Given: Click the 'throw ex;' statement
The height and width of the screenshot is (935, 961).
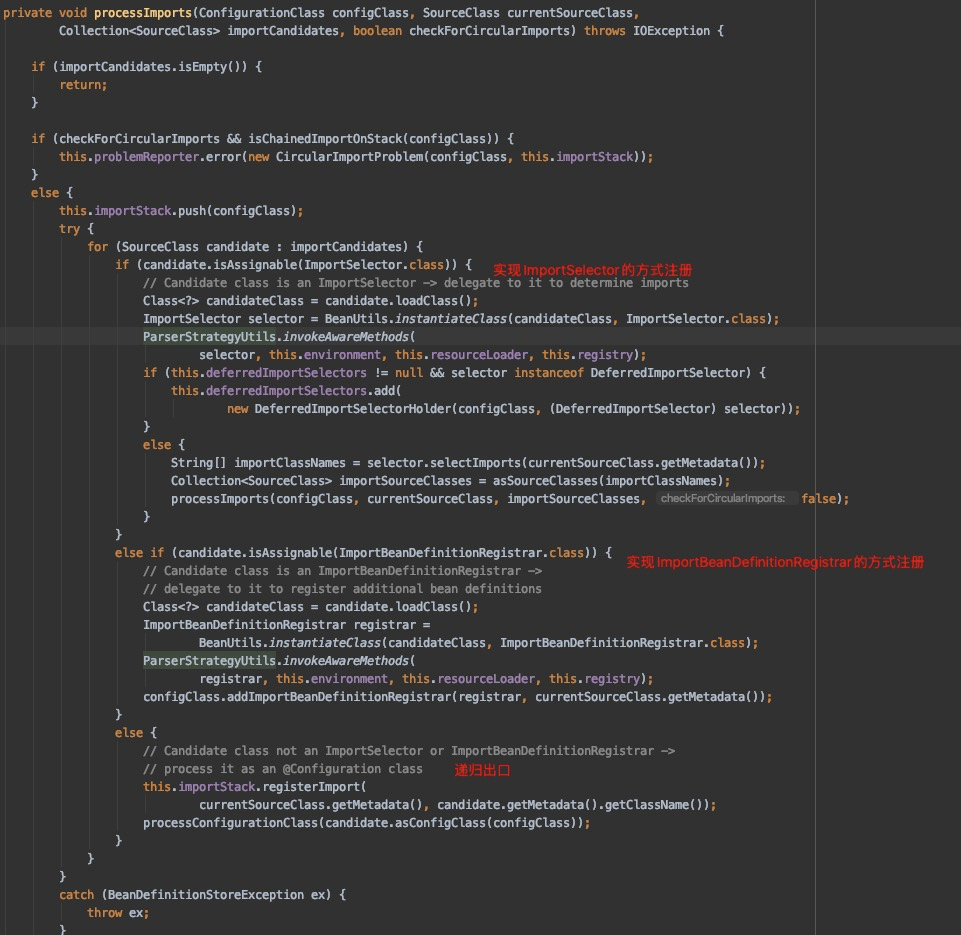Looking at the screenshot, I should [118, 913].
